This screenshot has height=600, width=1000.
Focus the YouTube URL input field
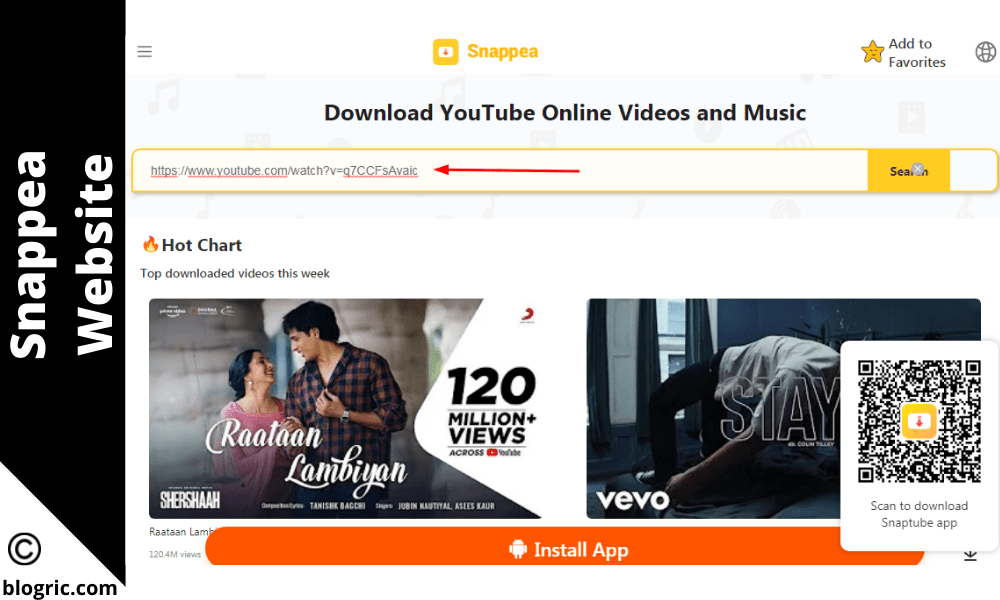pos(500,171)
